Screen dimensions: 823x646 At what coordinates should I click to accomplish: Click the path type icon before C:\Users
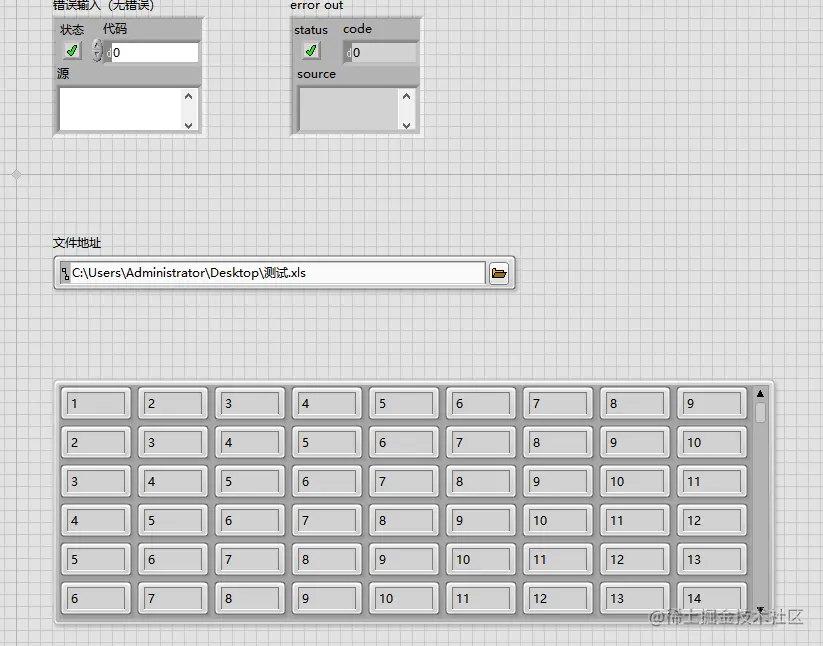click(65, 273)
